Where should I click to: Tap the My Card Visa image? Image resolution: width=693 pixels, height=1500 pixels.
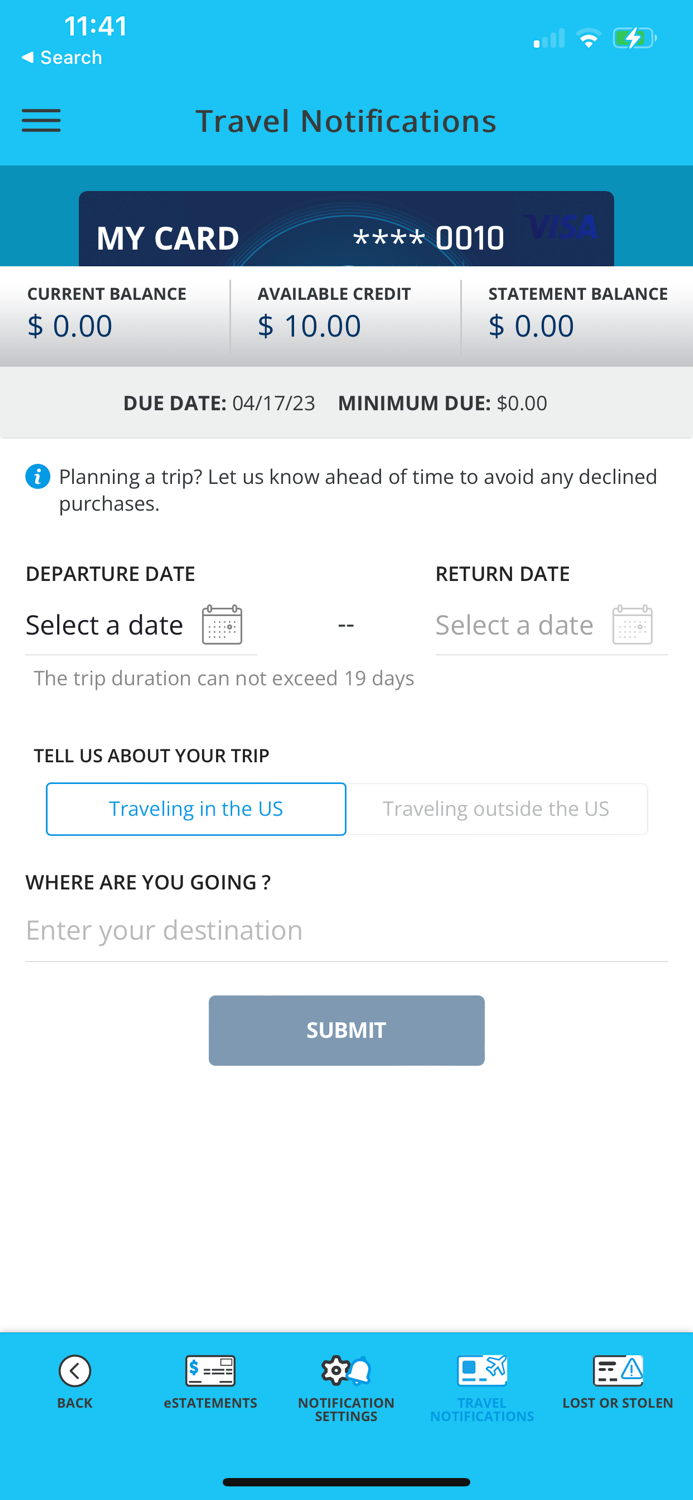pos(346,230)
